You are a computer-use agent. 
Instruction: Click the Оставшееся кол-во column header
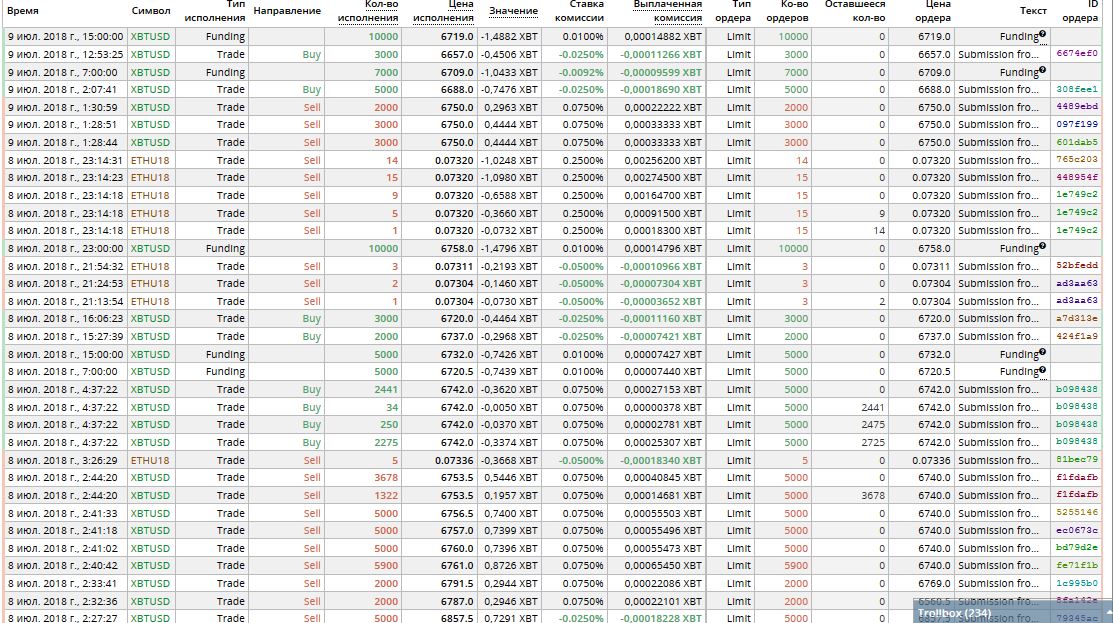point(855,11)
